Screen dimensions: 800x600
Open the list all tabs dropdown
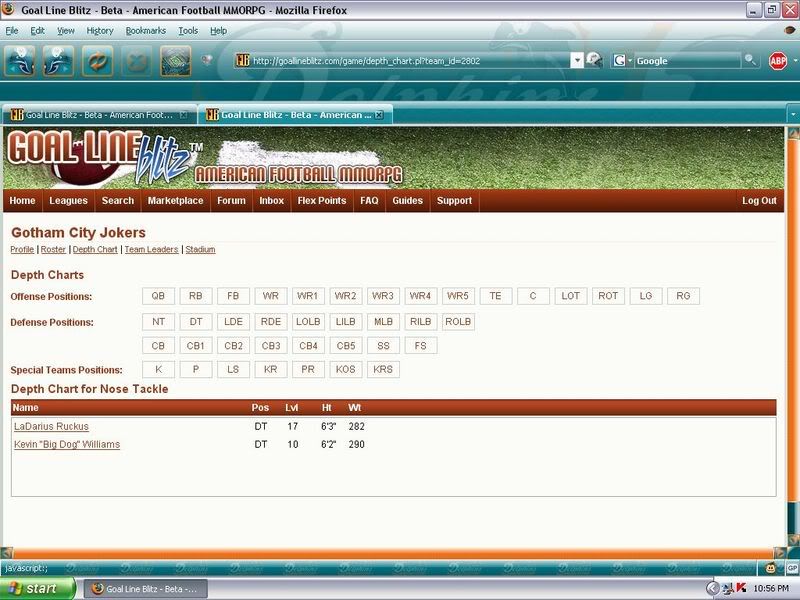click(x=791, y=115)
